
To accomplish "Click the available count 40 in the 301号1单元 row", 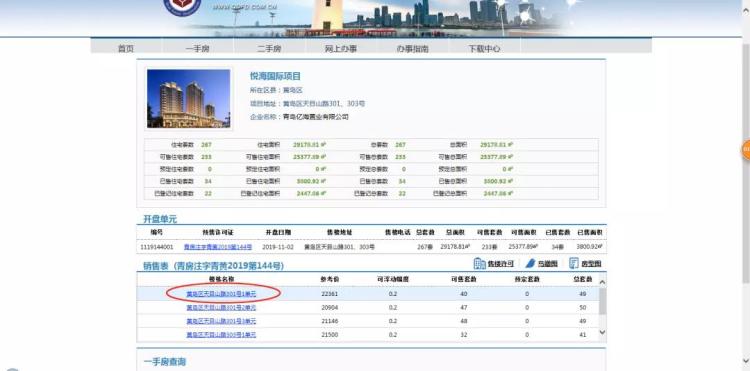I will coord(463,294).
